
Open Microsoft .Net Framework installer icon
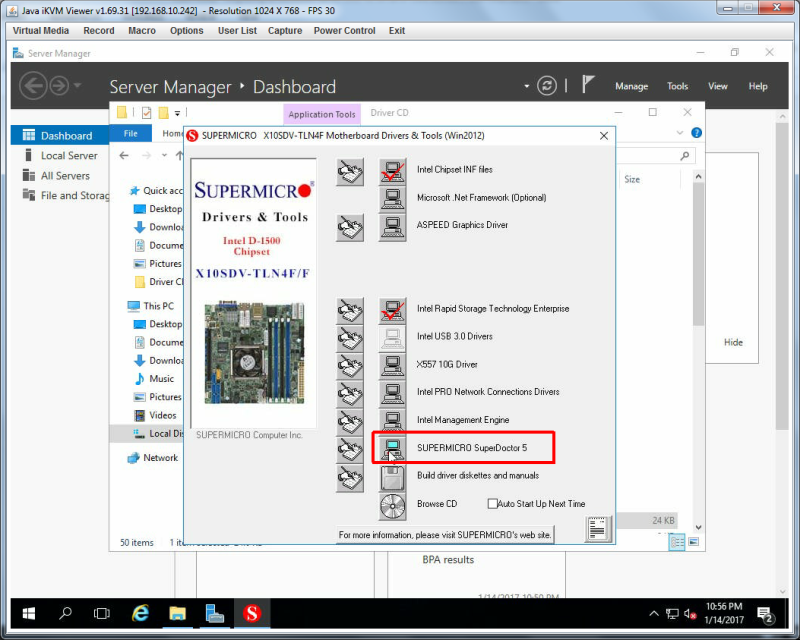point(392,199)
